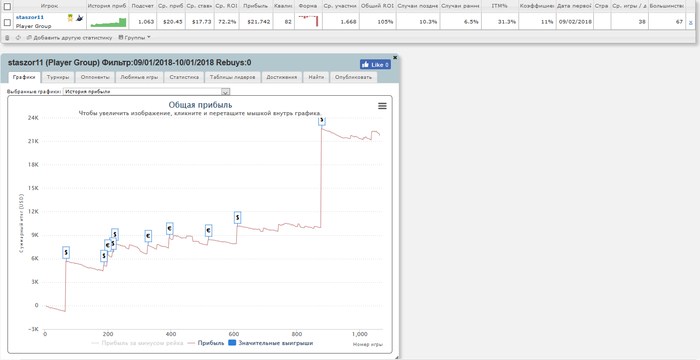Close the staszor11 chart popup
This screenshot has height=360, width=700.
[x=395, y=57]
